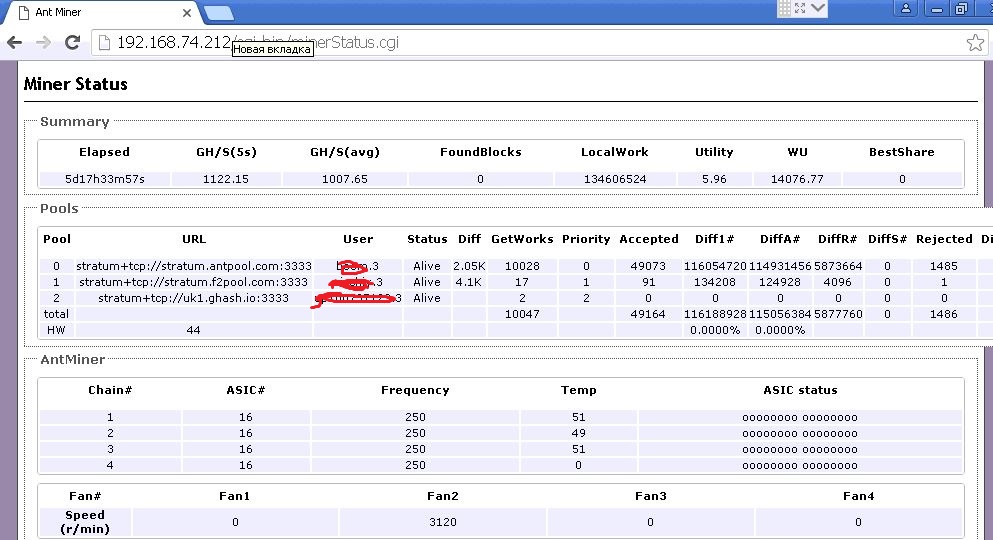
Task: Click the ghash.io pool URL entry
Action: tap(193, 298)
